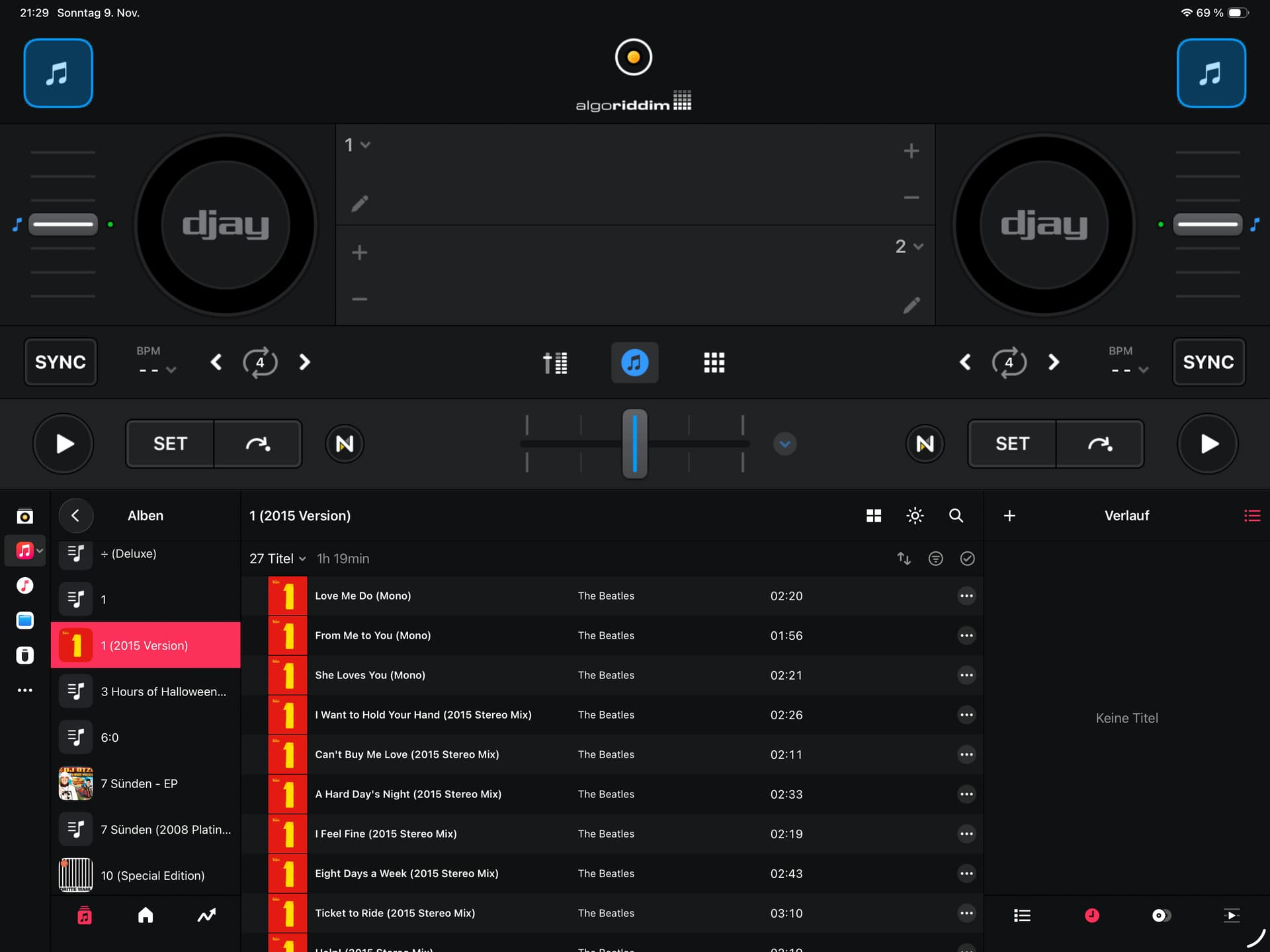Image resolution: width=1270 pixels, height=952 pixels.
Task: Click the crossfader handle
Action: 634,444
